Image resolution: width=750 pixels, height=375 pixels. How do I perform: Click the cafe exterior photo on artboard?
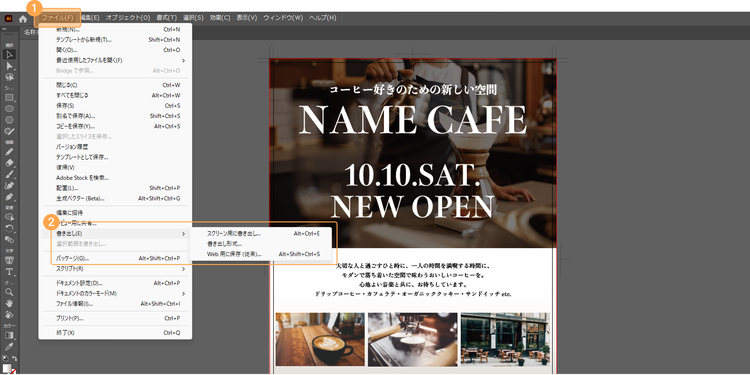coord(505,340)
